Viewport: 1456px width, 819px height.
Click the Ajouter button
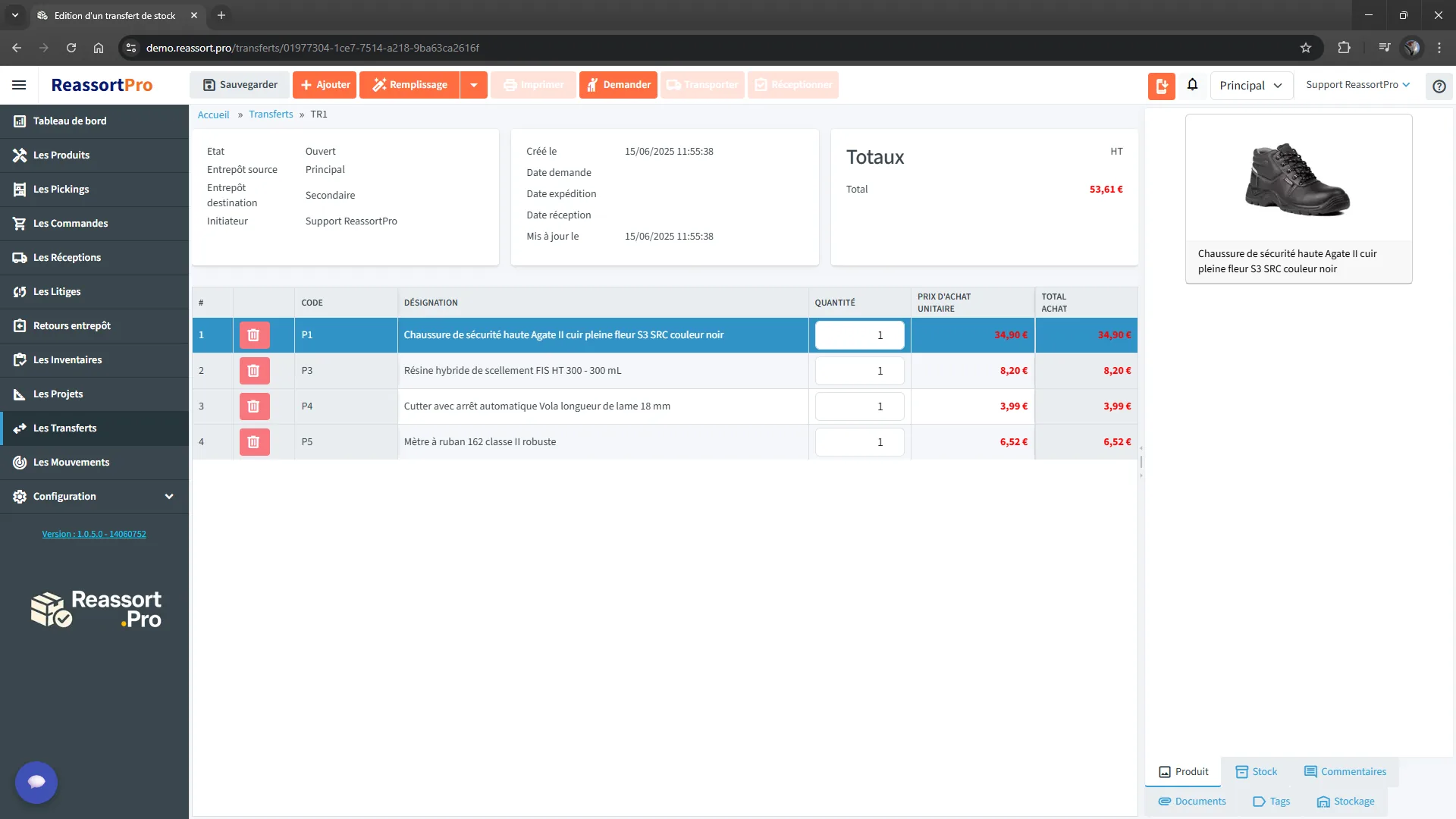pos(325,85)
